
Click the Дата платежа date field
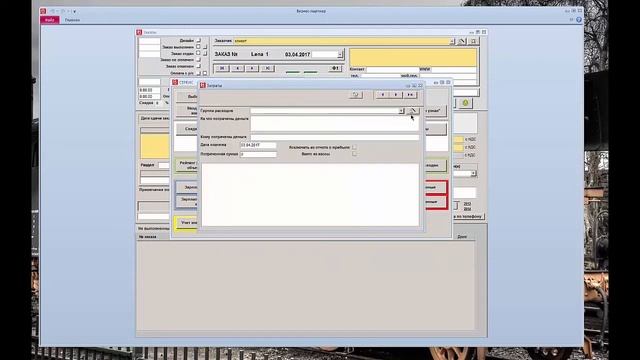tap(258, 145)
